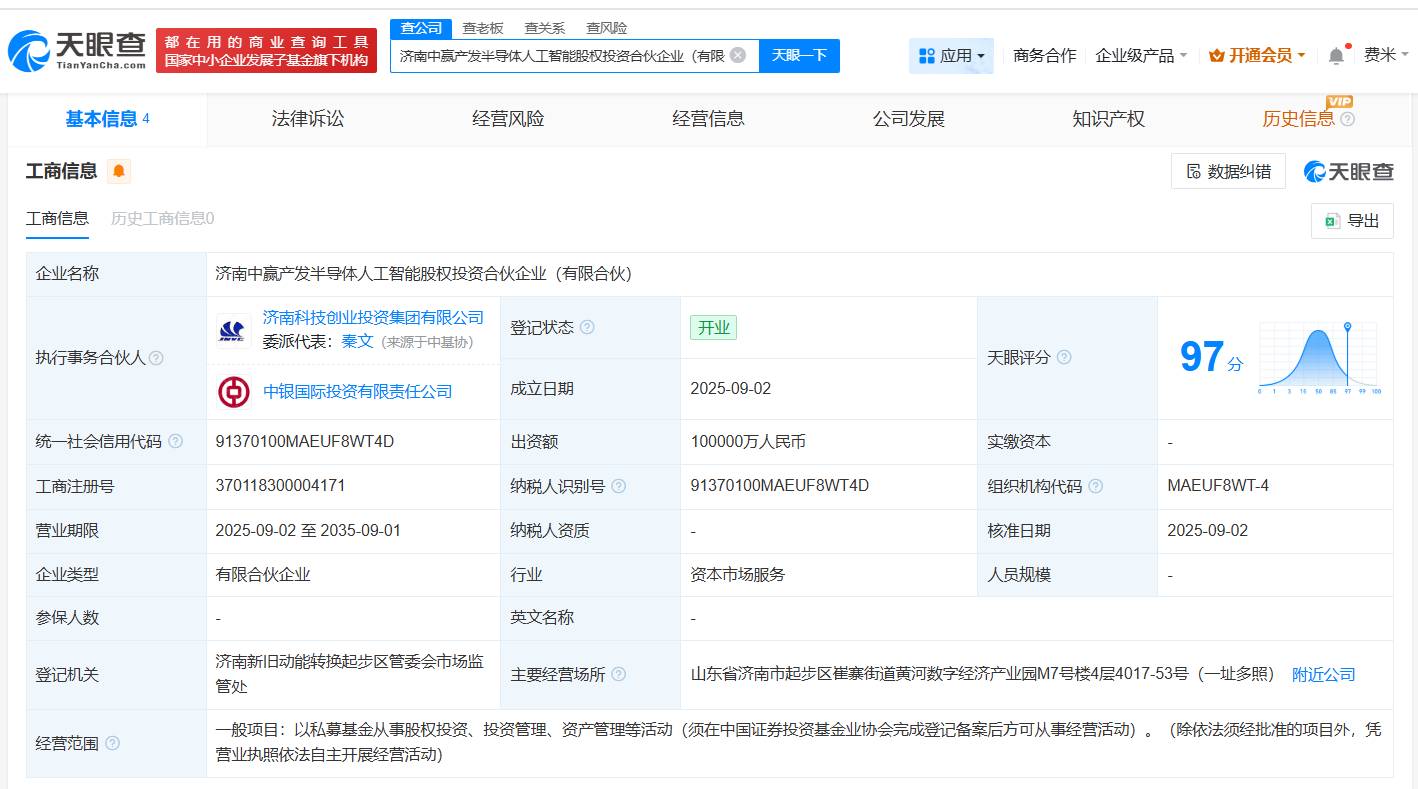Expand the 应用 dropdown menu

pos(951,56)
